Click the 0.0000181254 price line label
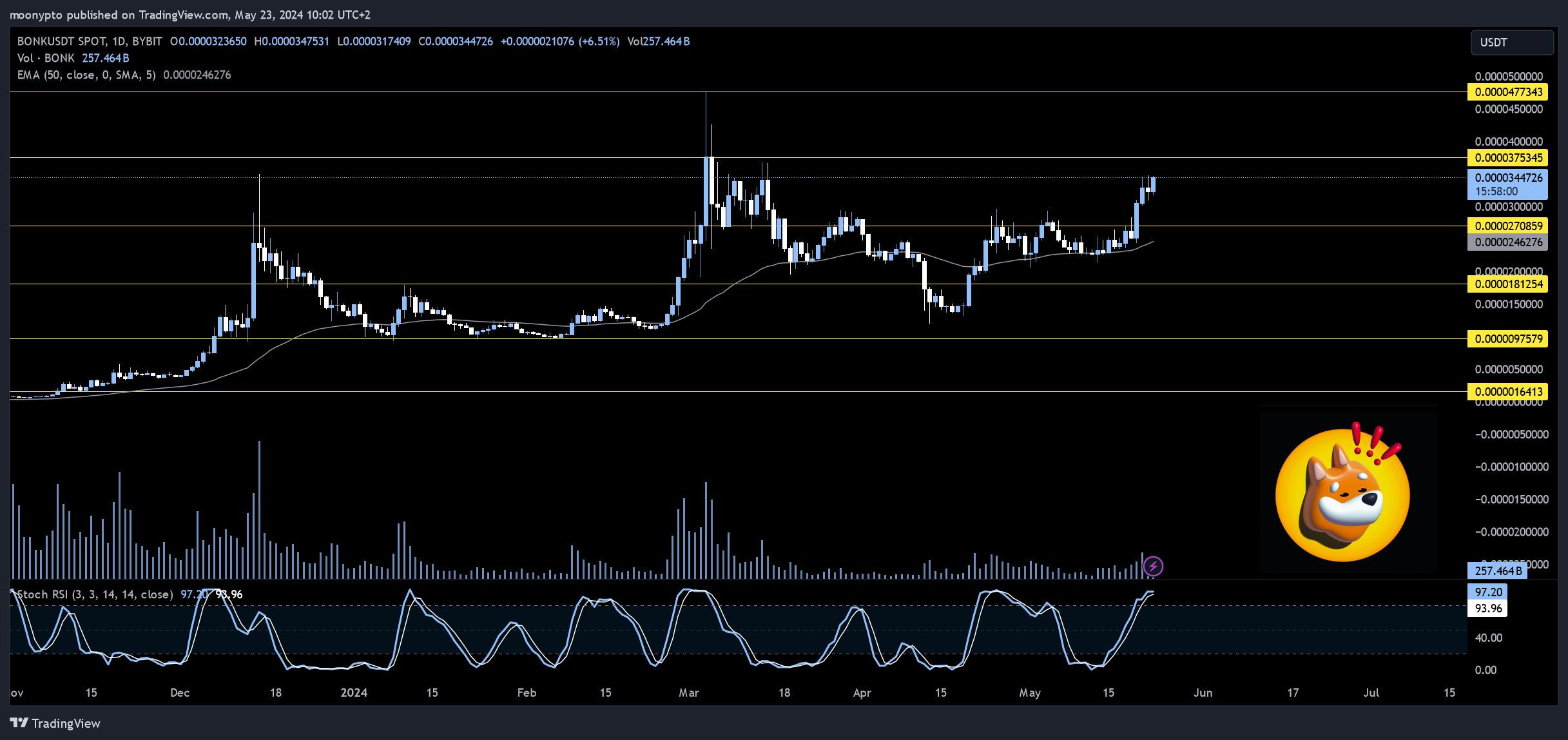This screenshot has width=1568, height=740. tap(1508, 284)
